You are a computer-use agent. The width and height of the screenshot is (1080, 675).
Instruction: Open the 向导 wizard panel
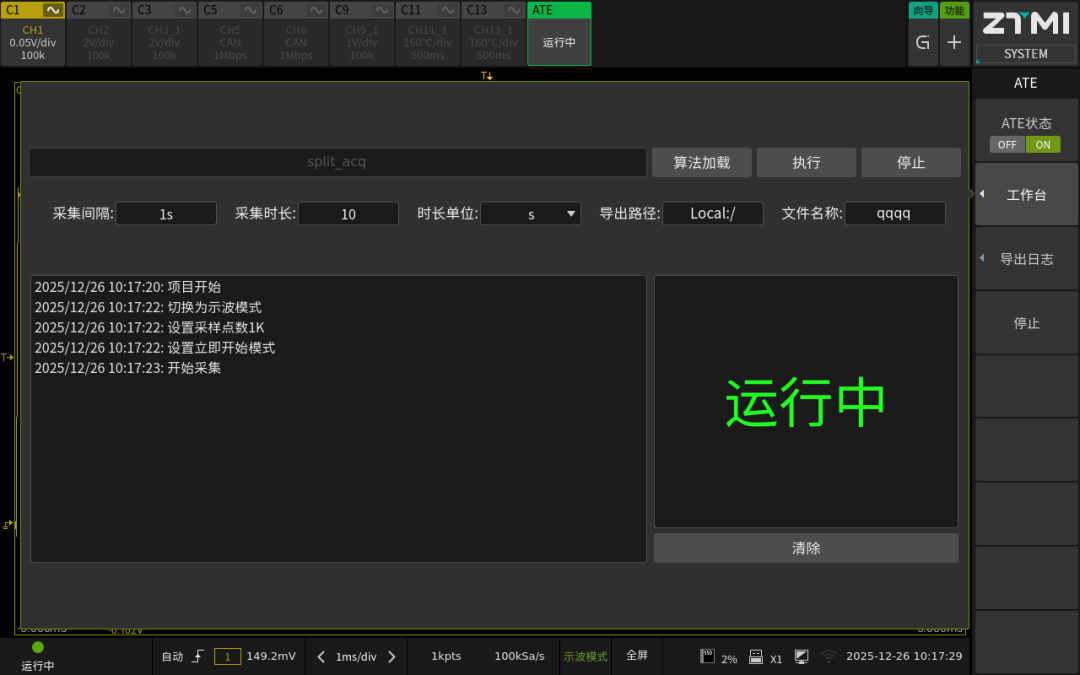click(x=923, y=11)
